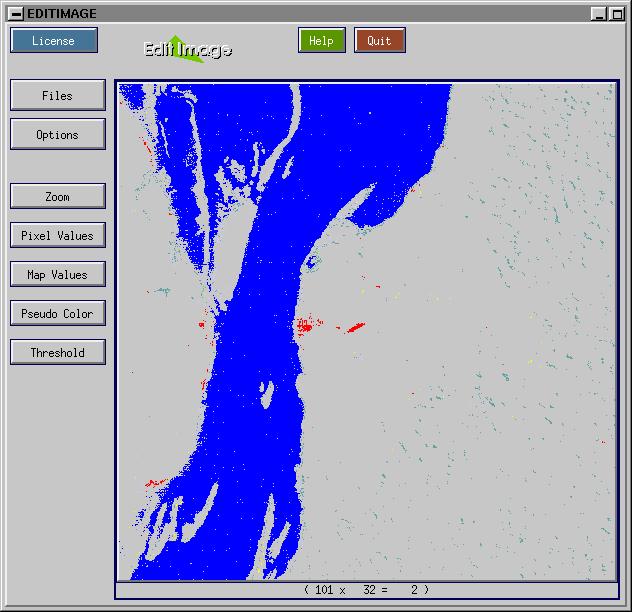Click the pixel coordinate readout '( 101 x 32 = 2 )'
The width and height of the screenshot is (632, 612).
click(366, 590)
